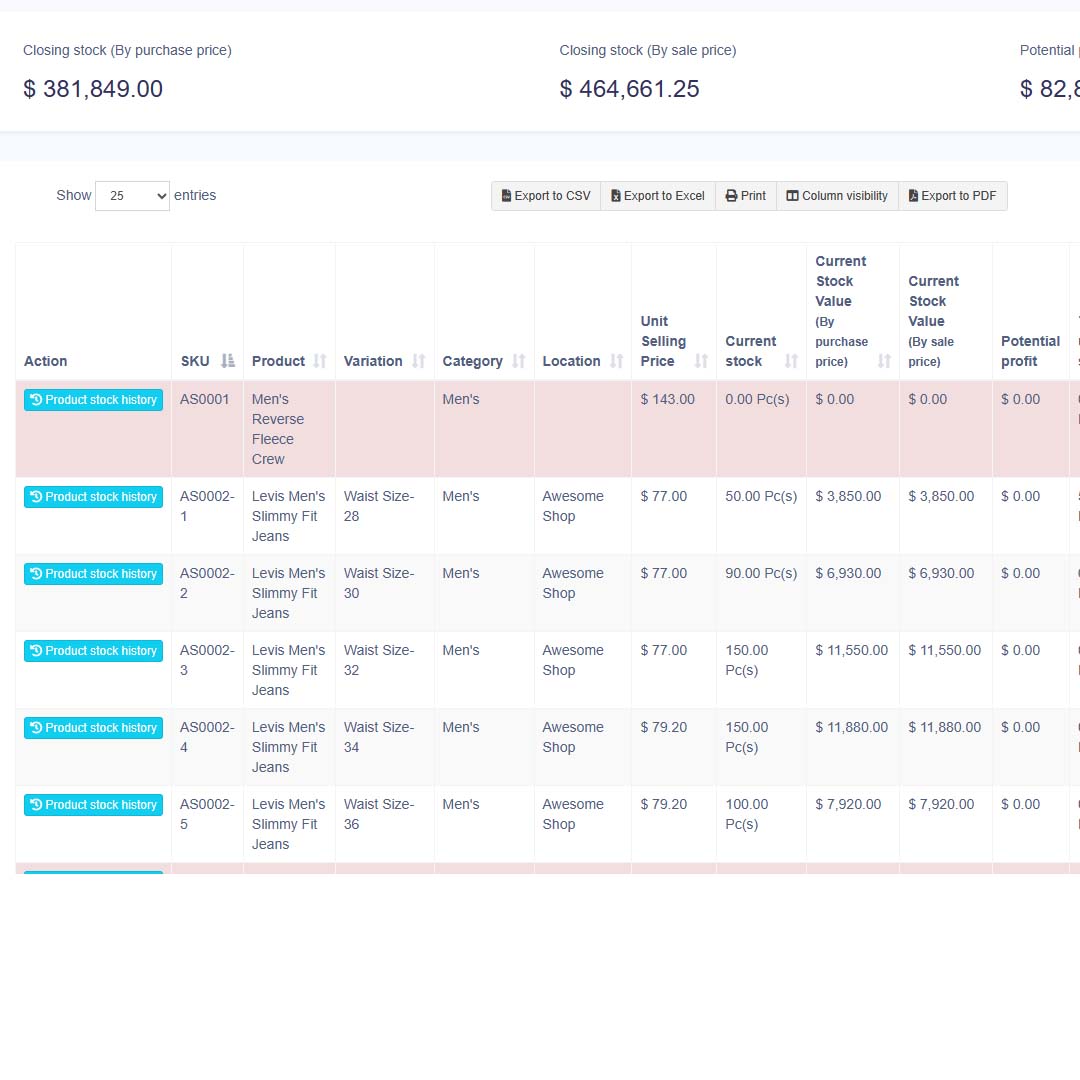View stock history for AS0002-1
This screenshot has height=1080, width=1080.
94,497
